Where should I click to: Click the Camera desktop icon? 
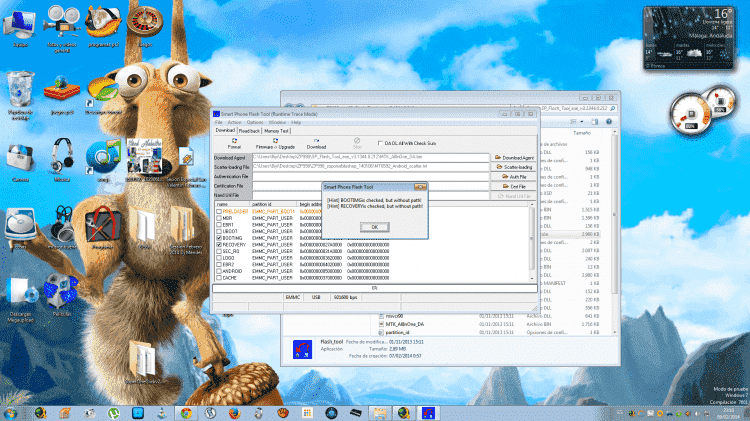click(x=20, y=162)
